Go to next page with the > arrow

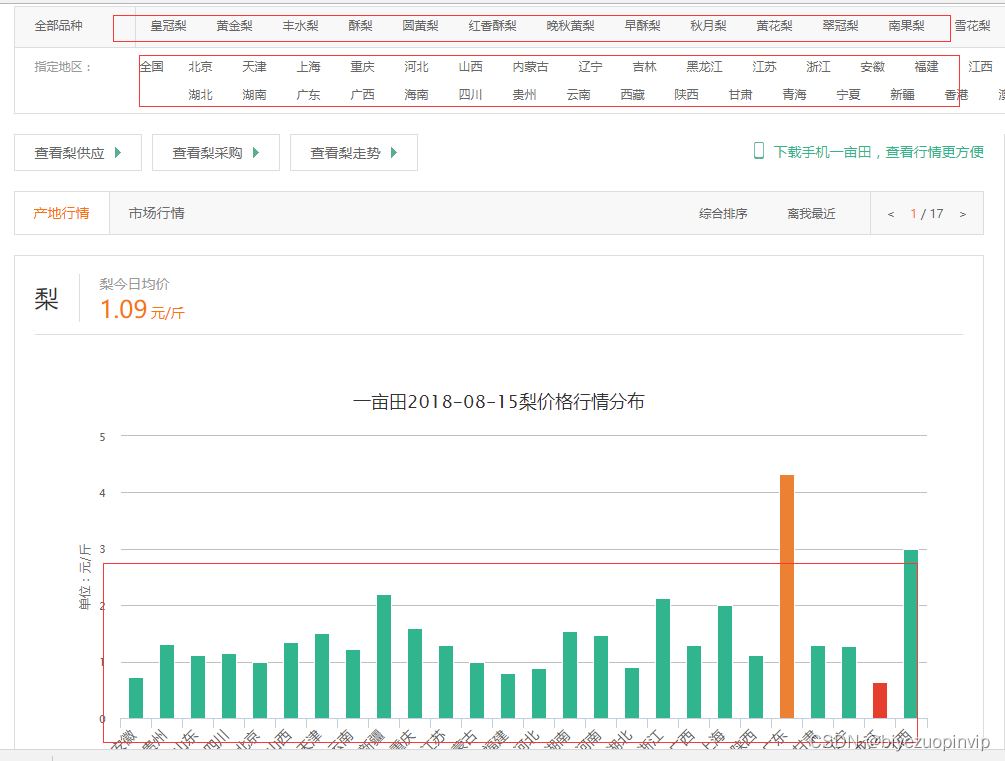point(962,213)
